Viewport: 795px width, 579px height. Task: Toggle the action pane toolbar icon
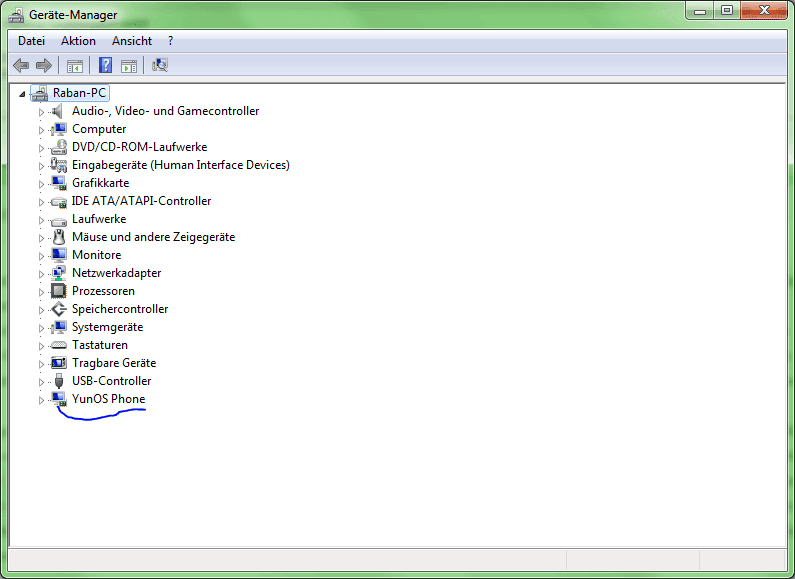tap(129, 66)
